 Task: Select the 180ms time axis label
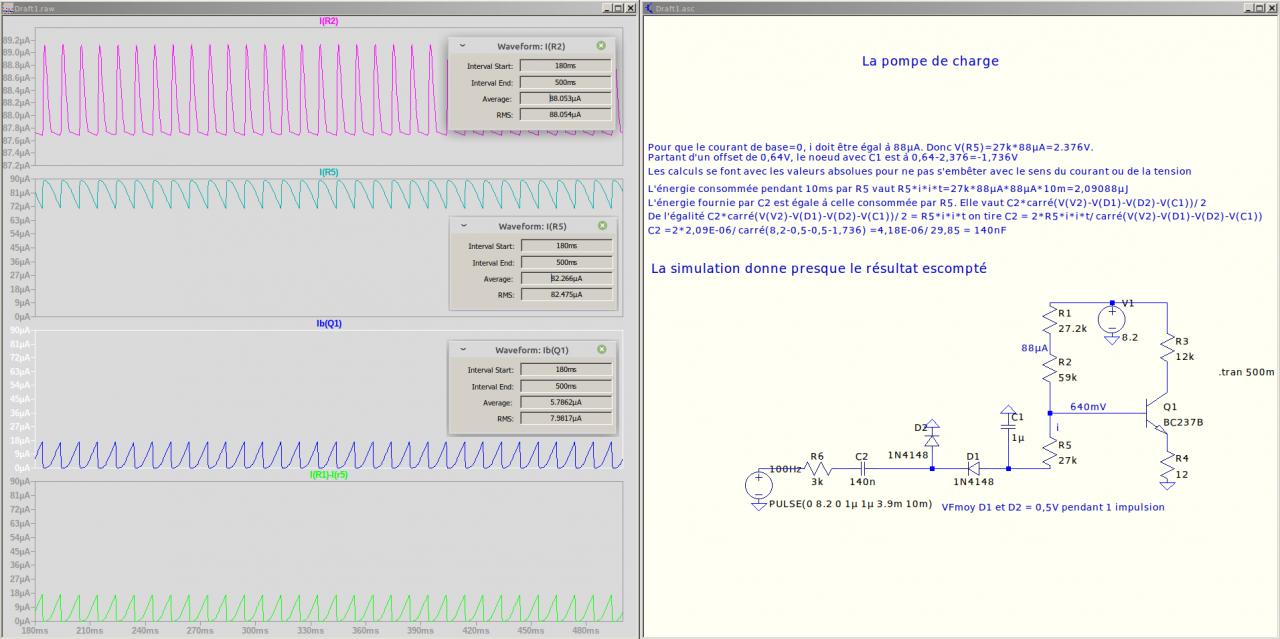pos(34,630)
